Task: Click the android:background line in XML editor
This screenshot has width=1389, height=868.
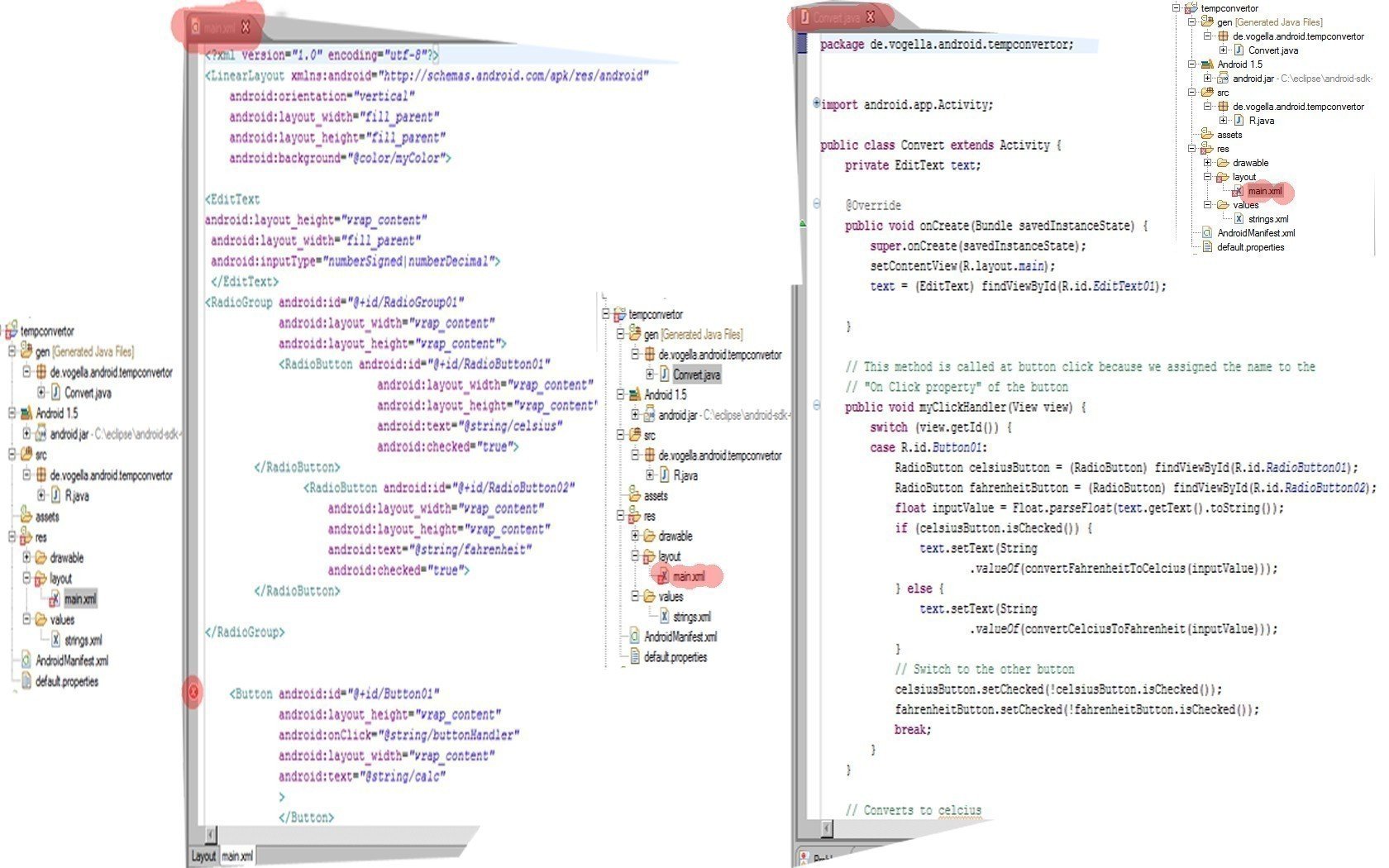Action: (x=340, y=158)
